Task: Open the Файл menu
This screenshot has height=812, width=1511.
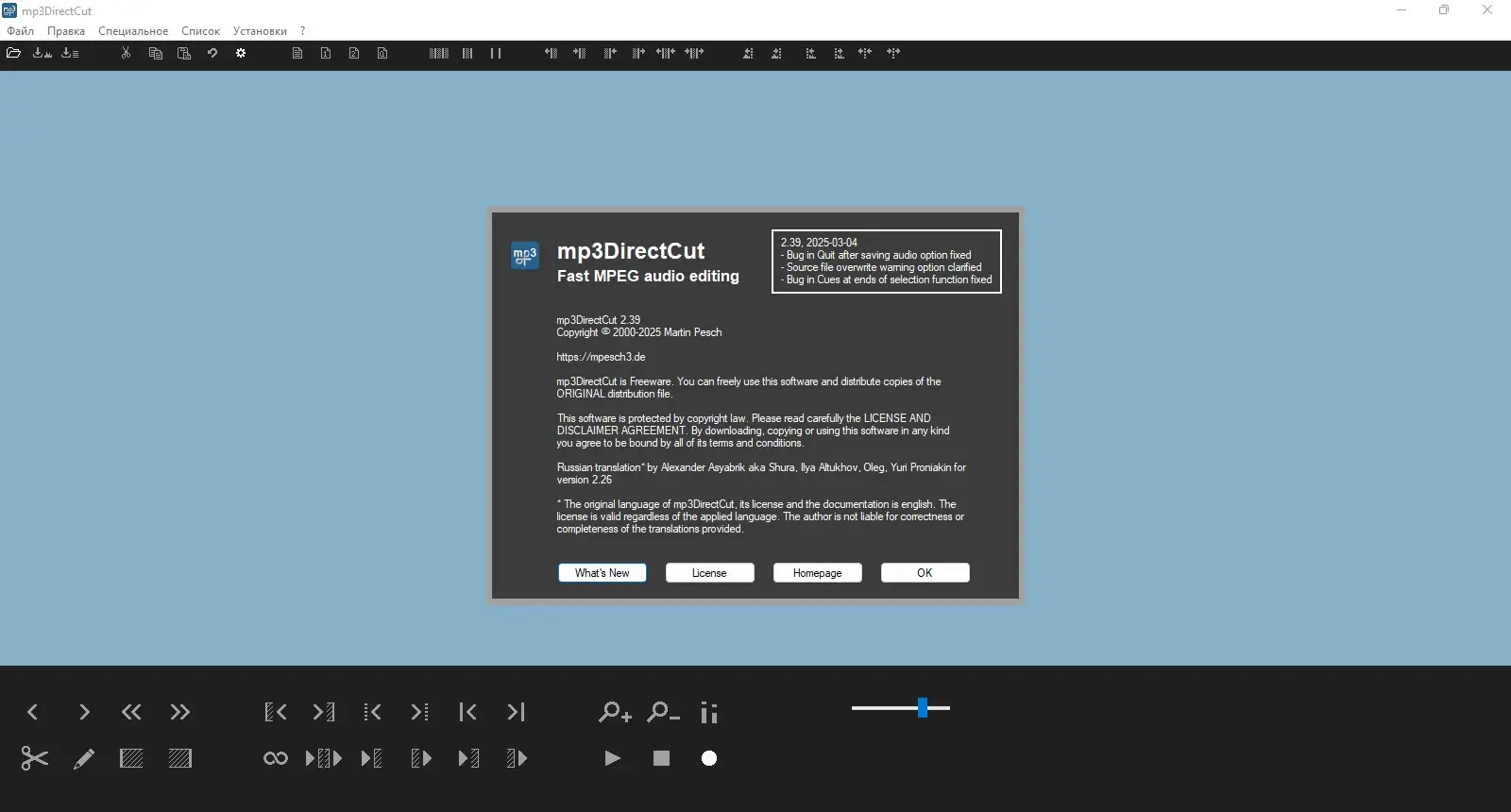Action: (21, 31)
